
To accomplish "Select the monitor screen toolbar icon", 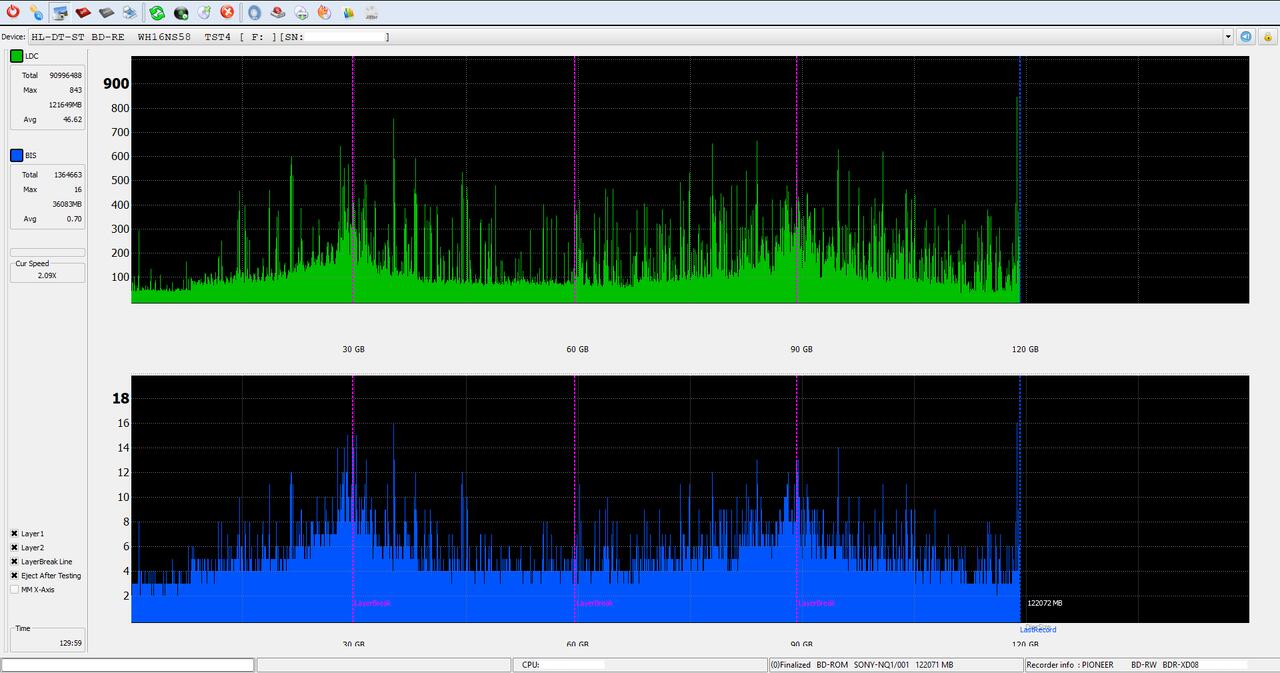I will (61, 12).
